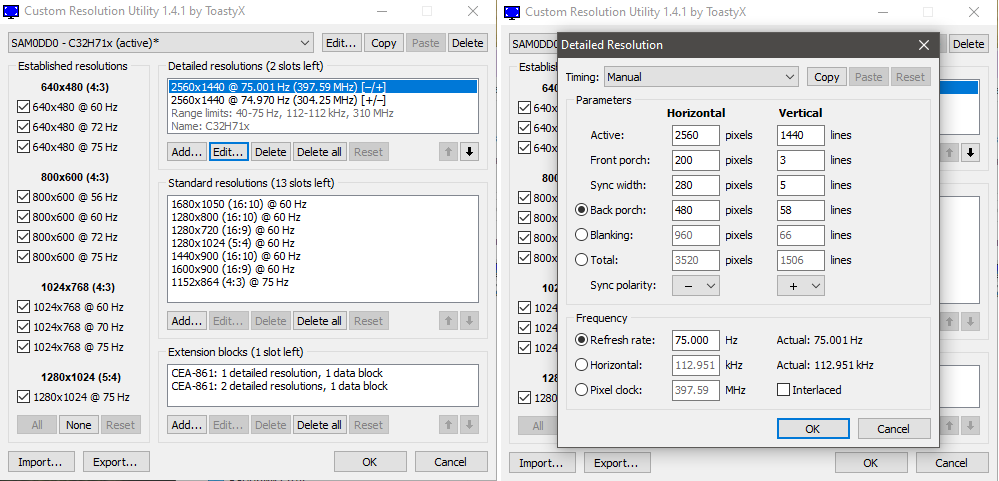Click Edit... under Detailed resolutions
This screenshot has width=999, height=481.
pyautogui.click(x=228, y=152)
